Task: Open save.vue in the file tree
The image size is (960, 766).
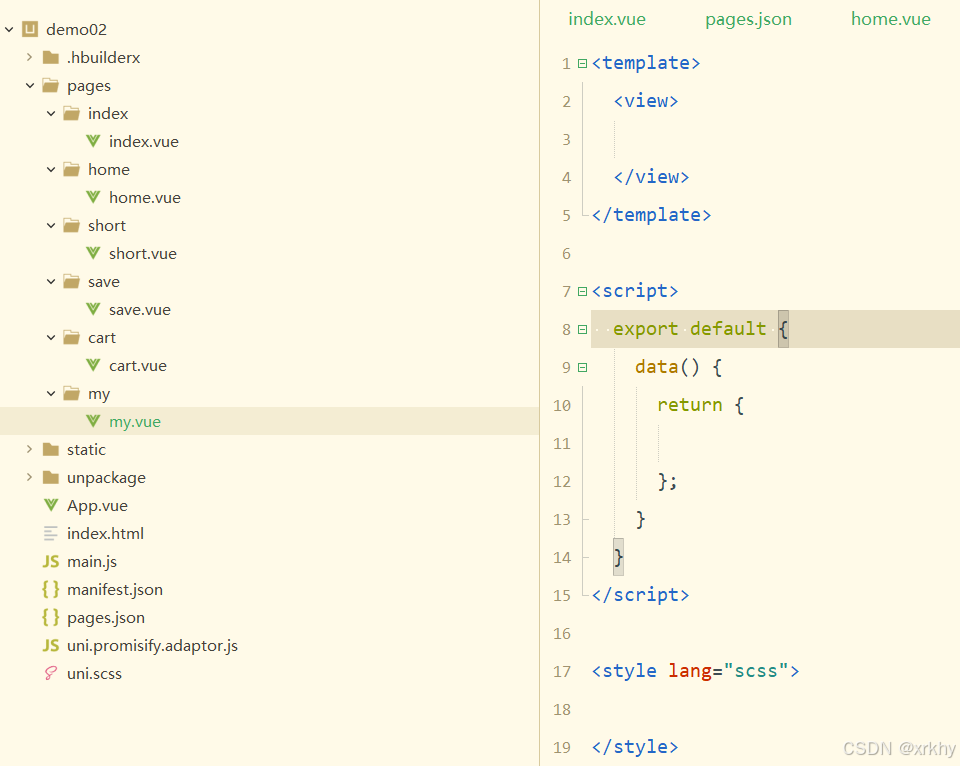Action: coord(140,309)
